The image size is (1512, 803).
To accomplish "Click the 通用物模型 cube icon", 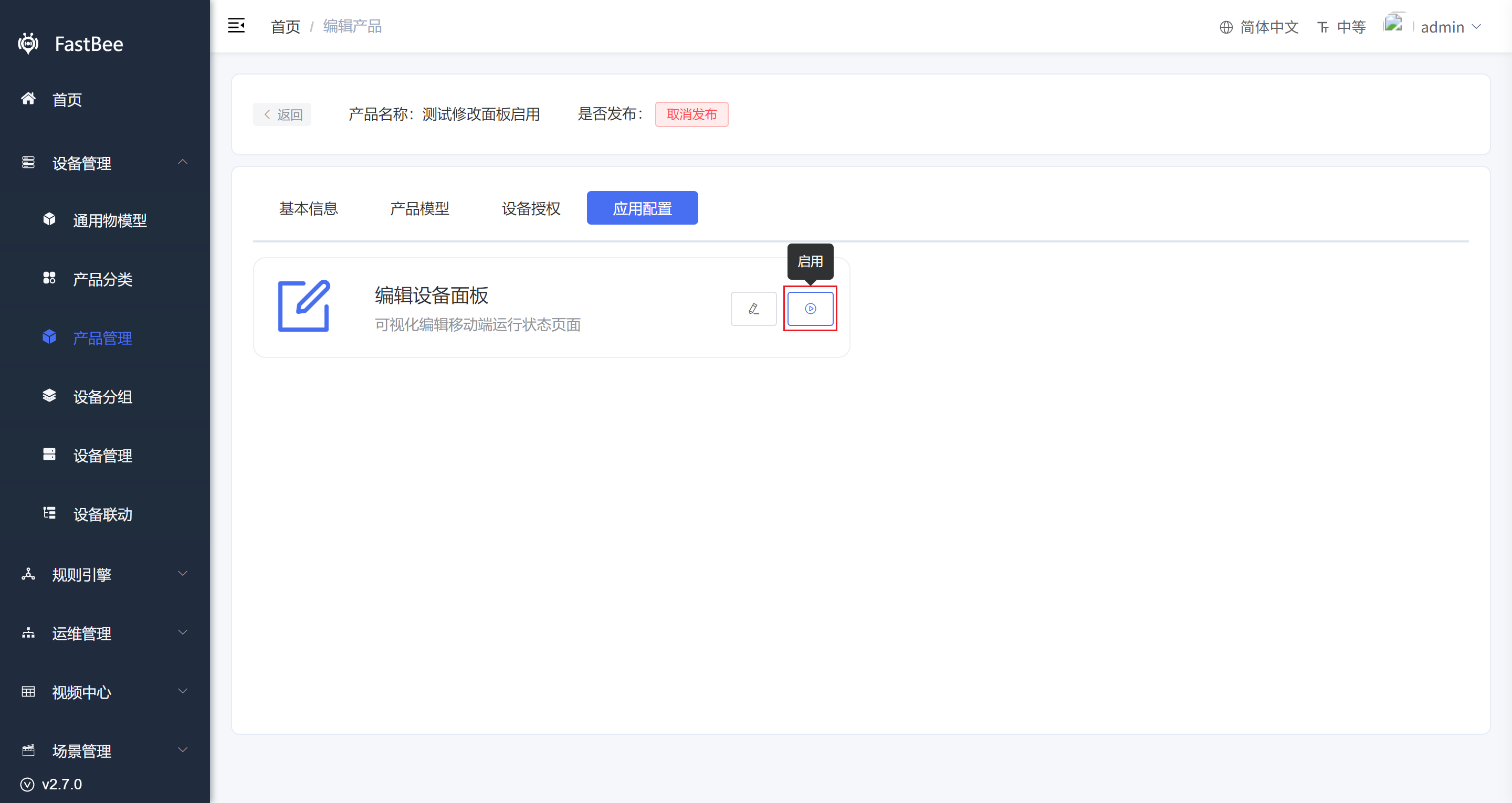I will [x=49, y=219].
